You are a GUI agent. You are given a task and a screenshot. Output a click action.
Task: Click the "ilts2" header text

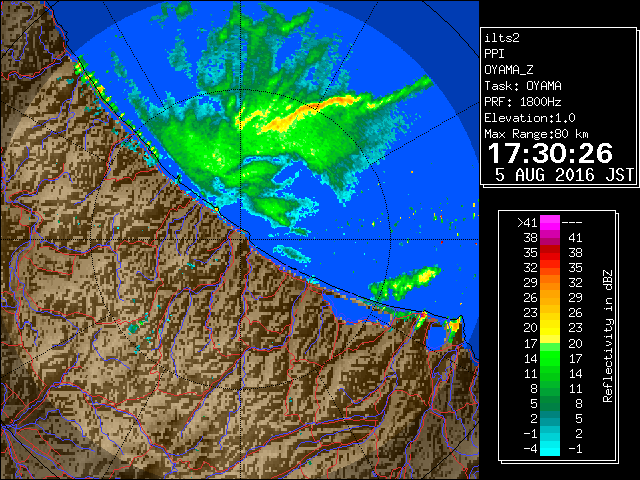(x=502, y=38)
